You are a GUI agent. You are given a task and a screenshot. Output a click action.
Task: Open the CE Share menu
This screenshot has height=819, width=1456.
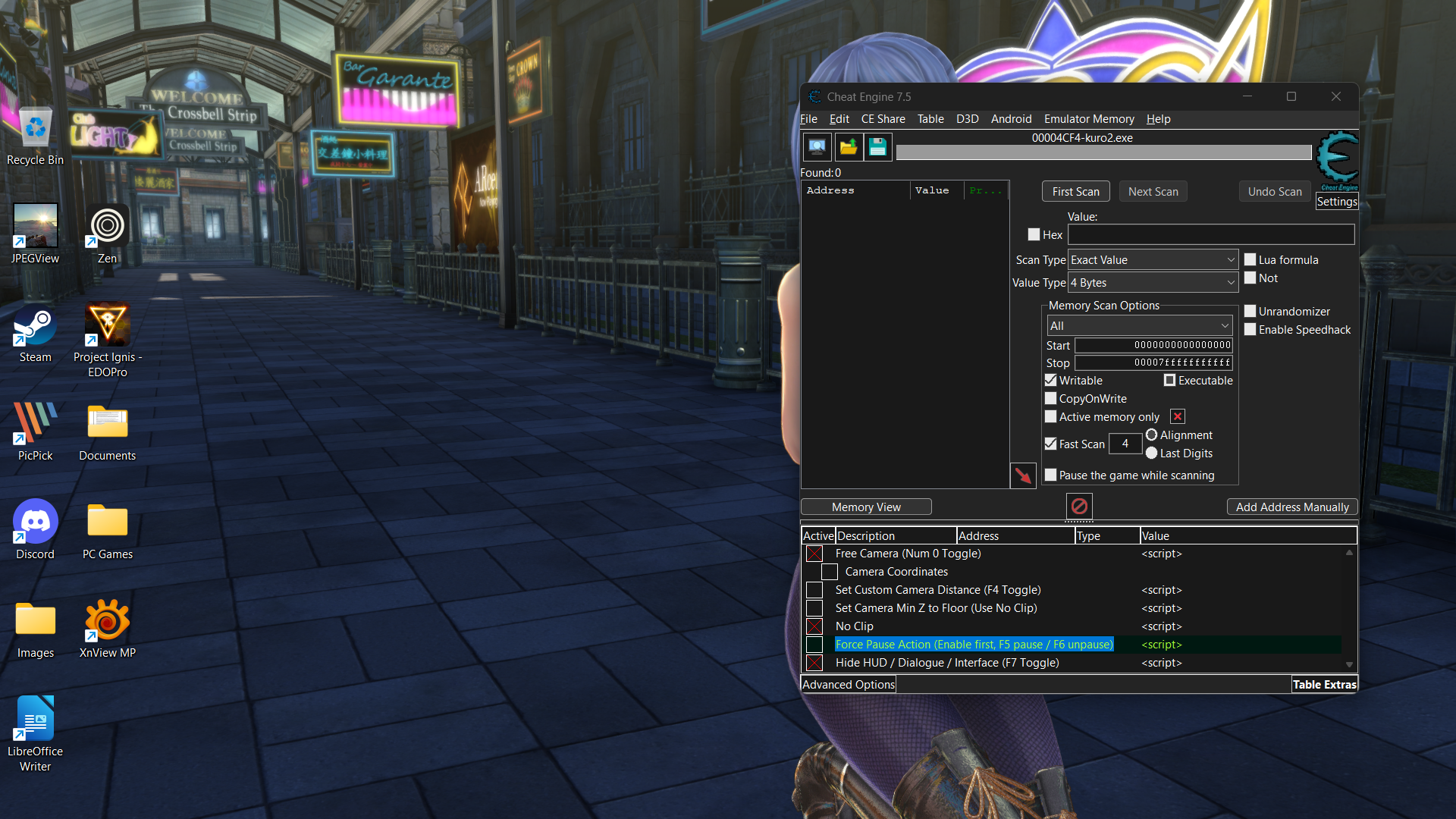(x=883, y=118)
